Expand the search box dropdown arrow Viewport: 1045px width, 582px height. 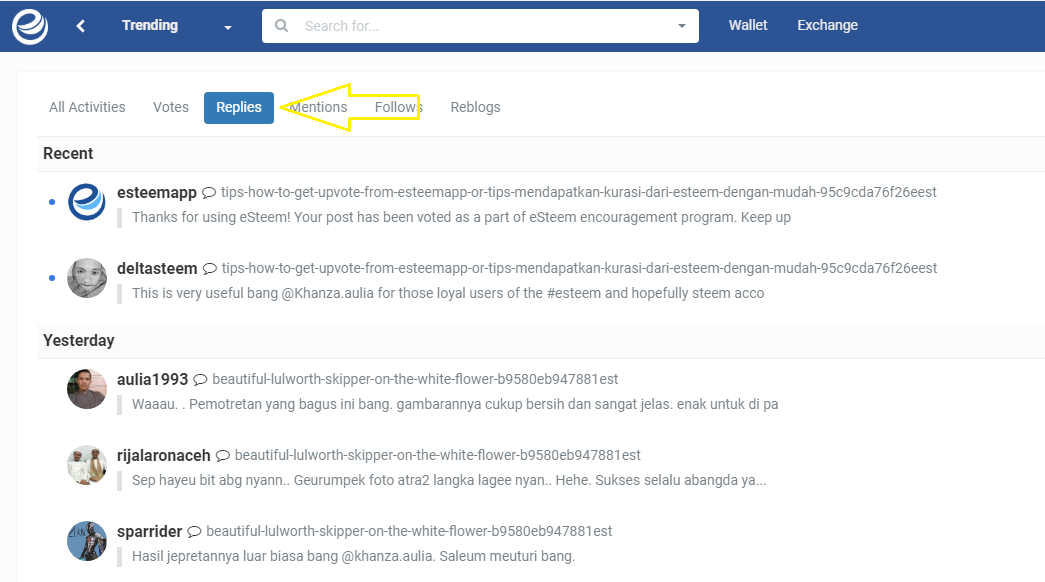click(681, 26)
